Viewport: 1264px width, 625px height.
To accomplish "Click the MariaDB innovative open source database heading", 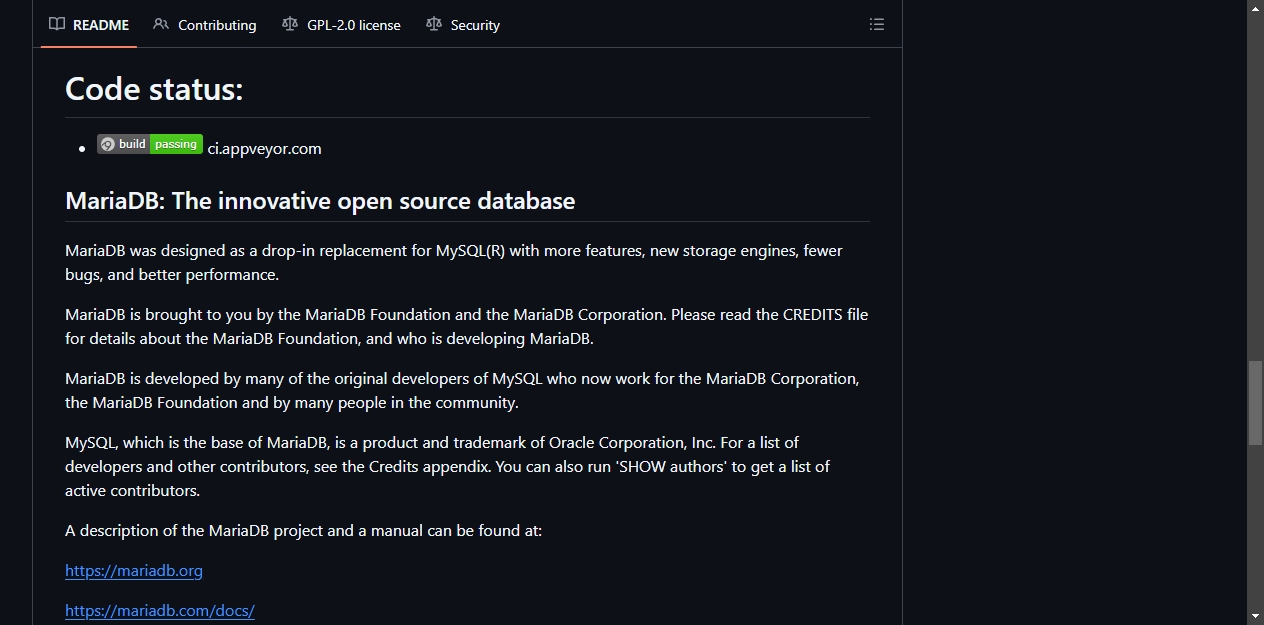I will pos(320,201).
